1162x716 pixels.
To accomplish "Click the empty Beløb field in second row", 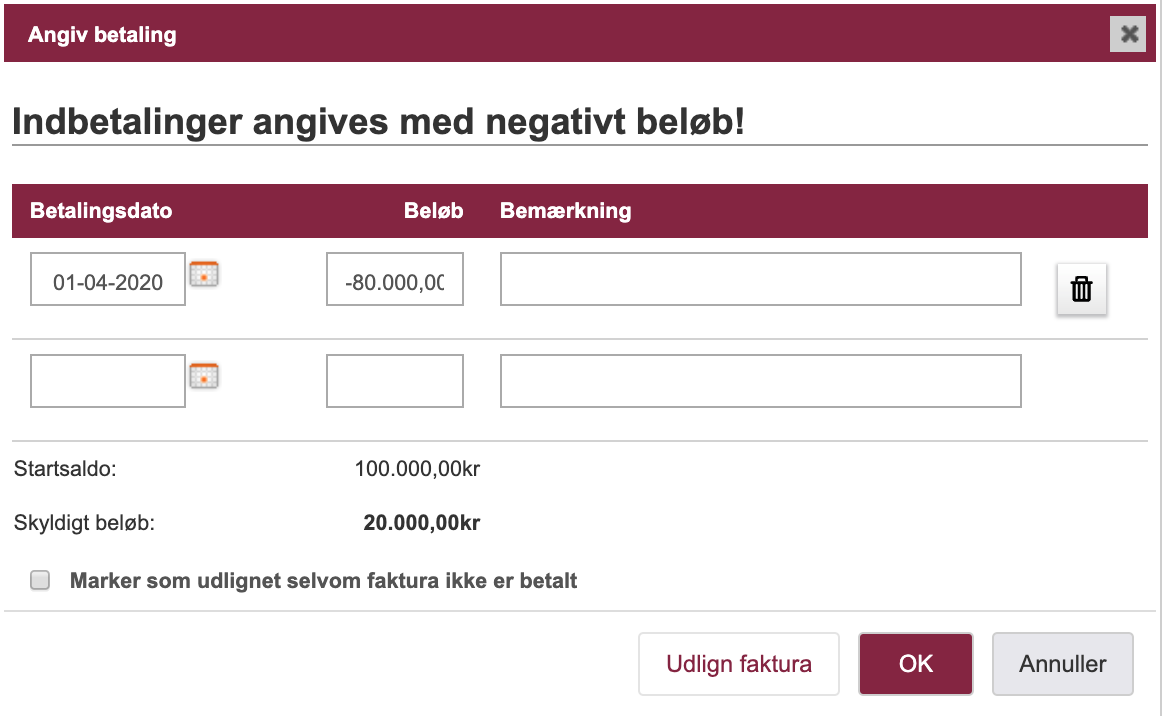I will [395, 381].
